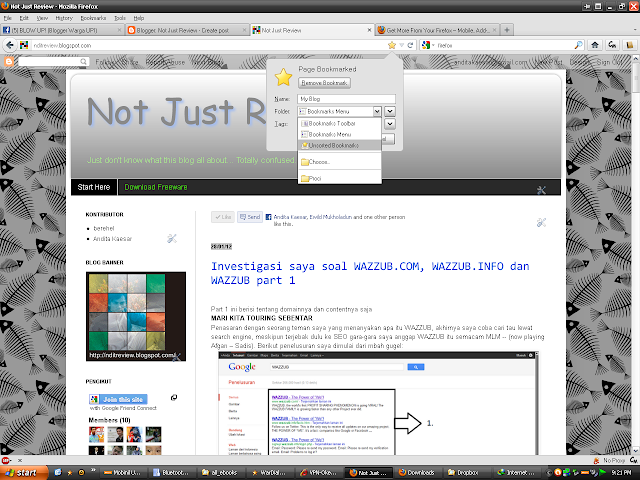The image size is (640, 480).
Task: Click the bookmark Name field
Action: click(347, 99)
